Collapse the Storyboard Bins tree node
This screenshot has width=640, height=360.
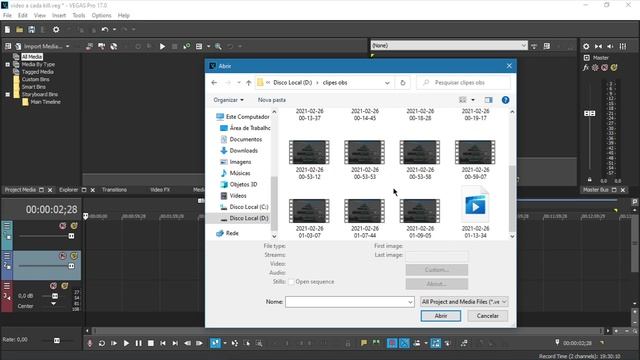point(7,94)
